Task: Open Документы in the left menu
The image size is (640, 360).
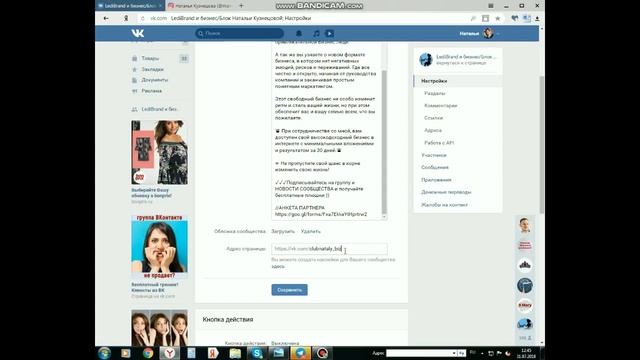Action: point(154,80)
